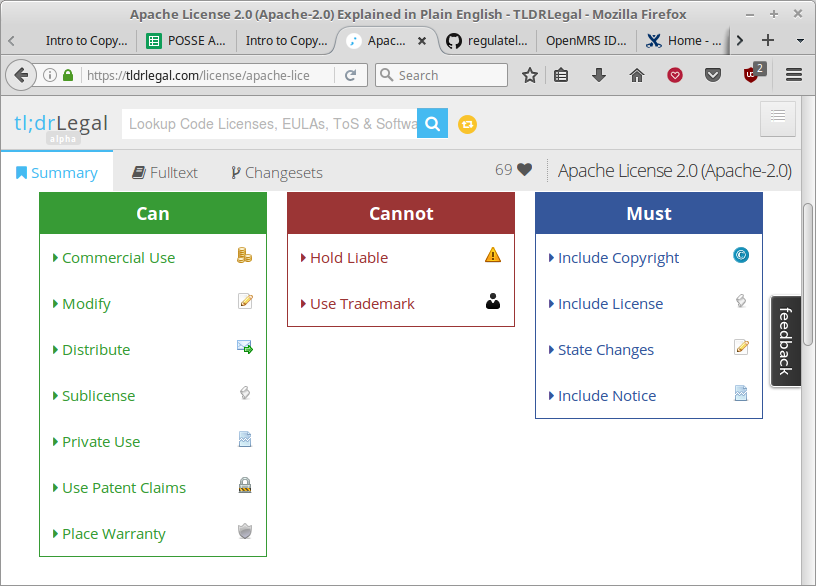Switch to the Home - ... browser tab
The width and height of the screenshot is (816, 586).
point(684,41)
